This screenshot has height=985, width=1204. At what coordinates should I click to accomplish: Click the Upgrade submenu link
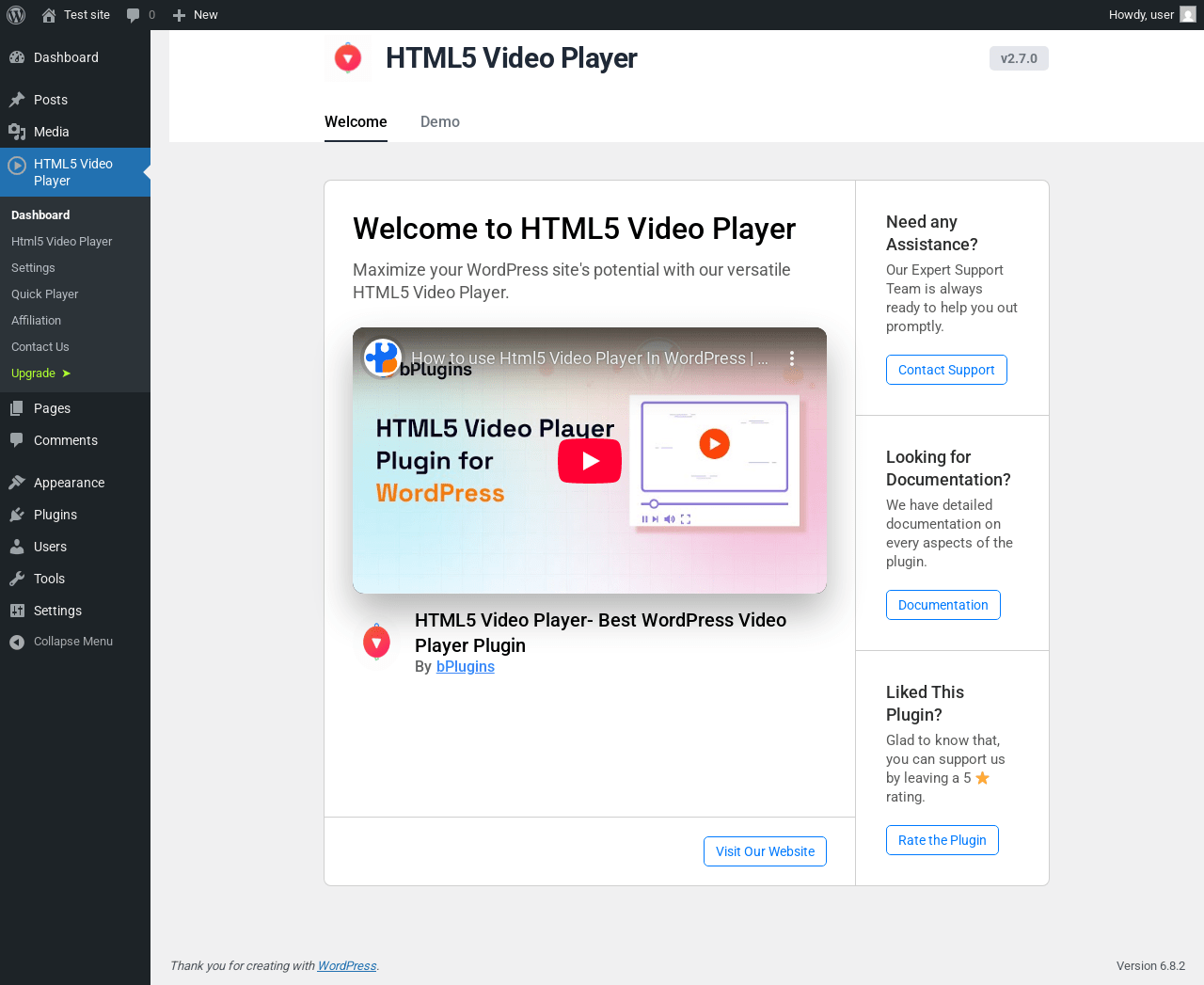(41, 373)
